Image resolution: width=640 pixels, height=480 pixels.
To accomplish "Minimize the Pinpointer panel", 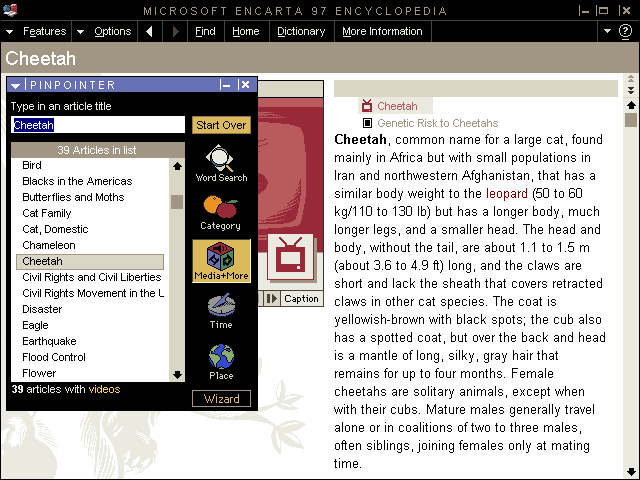I will coord(225,84).
